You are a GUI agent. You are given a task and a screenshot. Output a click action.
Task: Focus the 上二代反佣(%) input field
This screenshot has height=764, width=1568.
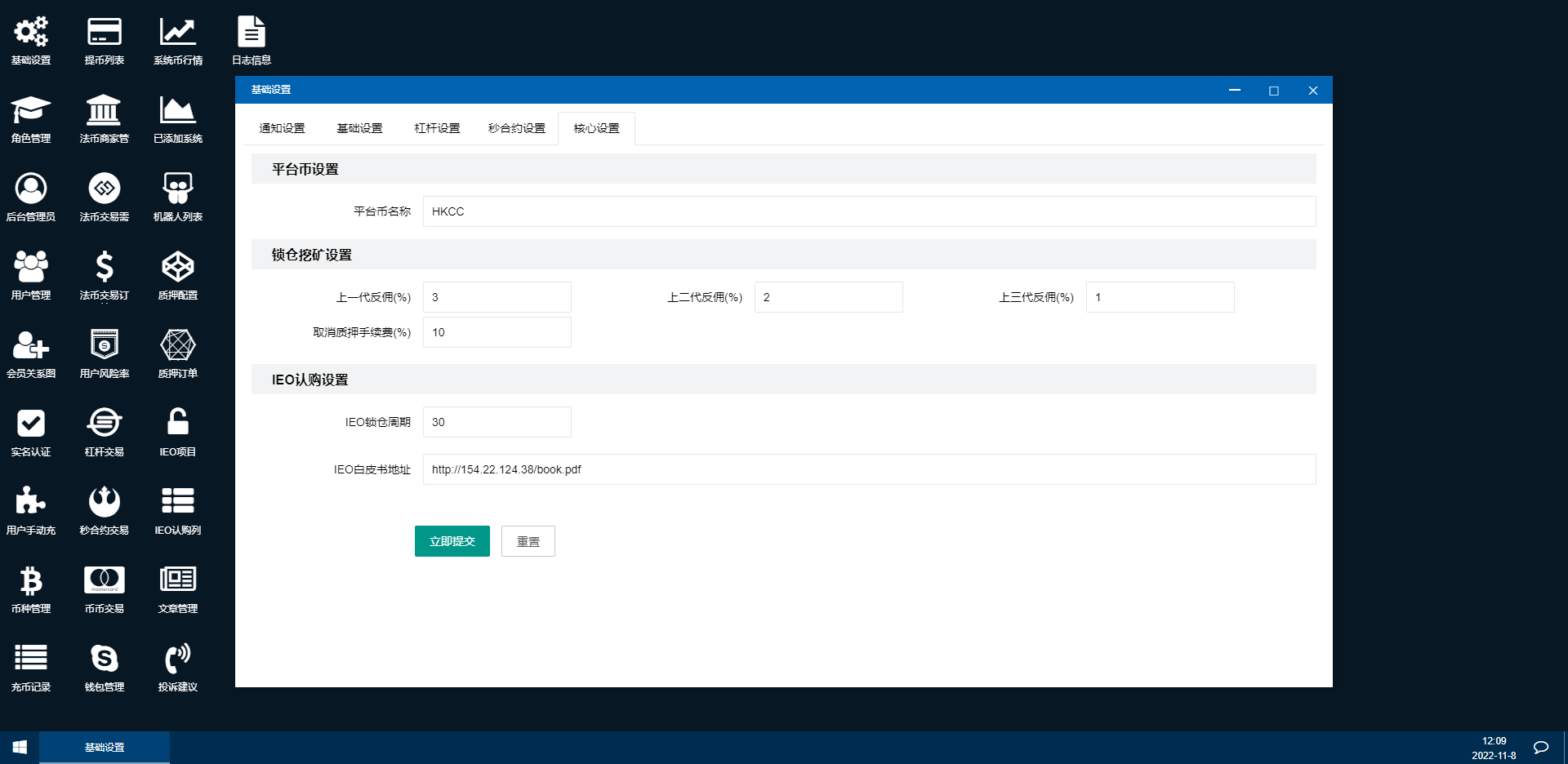click(x=829, y=297)
